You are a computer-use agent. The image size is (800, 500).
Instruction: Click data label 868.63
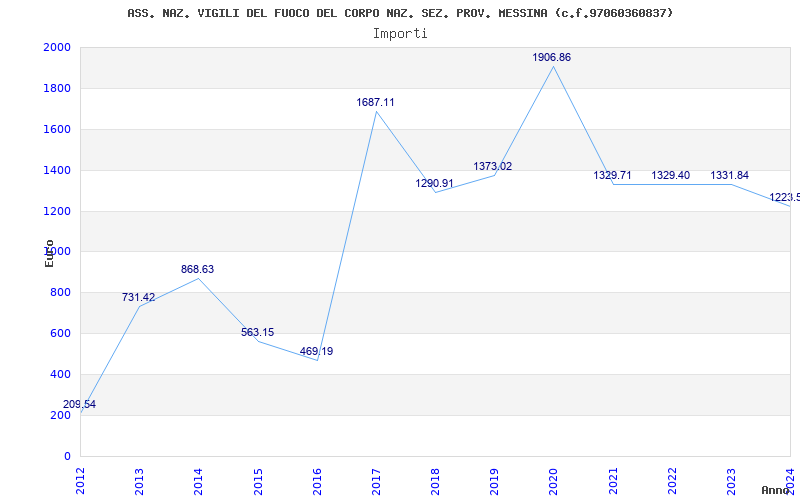[x=197, y=269]
